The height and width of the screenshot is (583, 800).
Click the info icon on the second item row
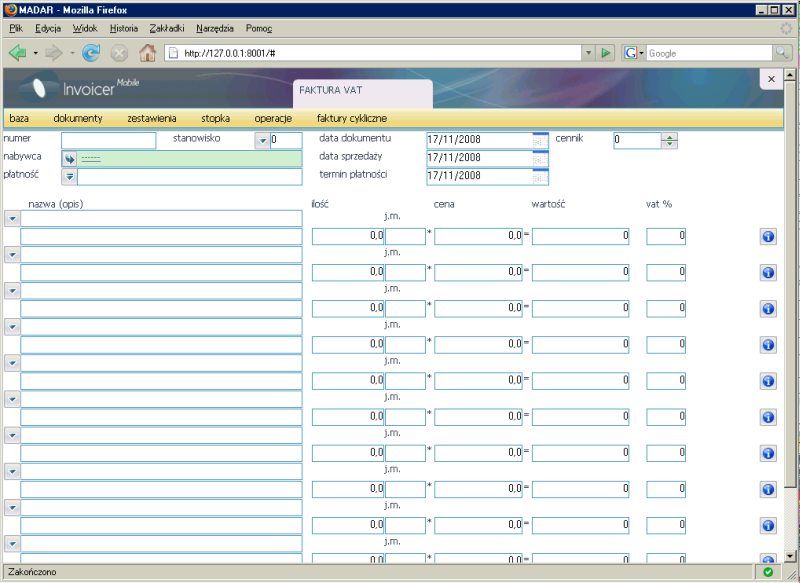pos(768,272)
